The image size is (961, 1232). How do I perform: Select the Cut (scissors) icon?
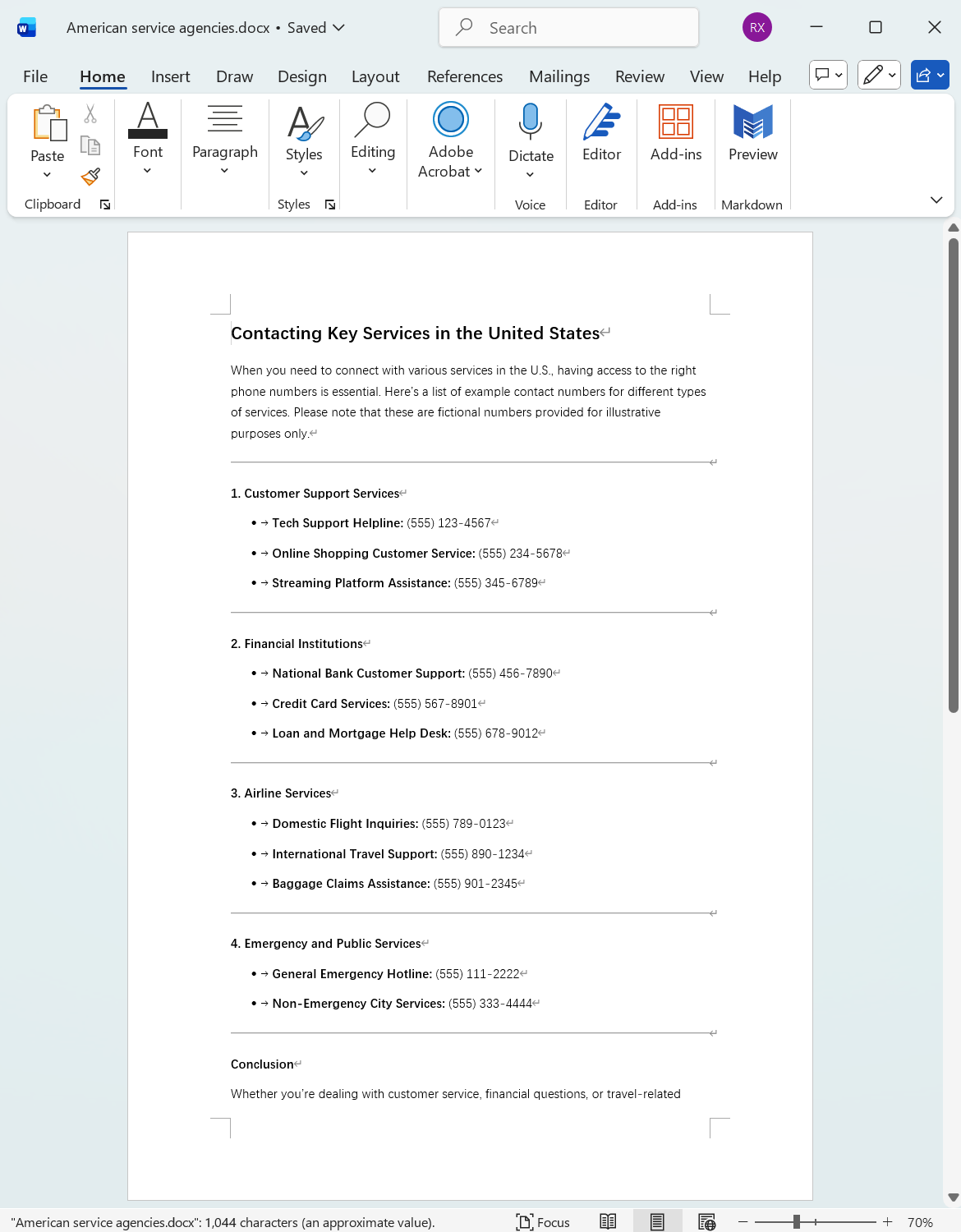[90, 113]
